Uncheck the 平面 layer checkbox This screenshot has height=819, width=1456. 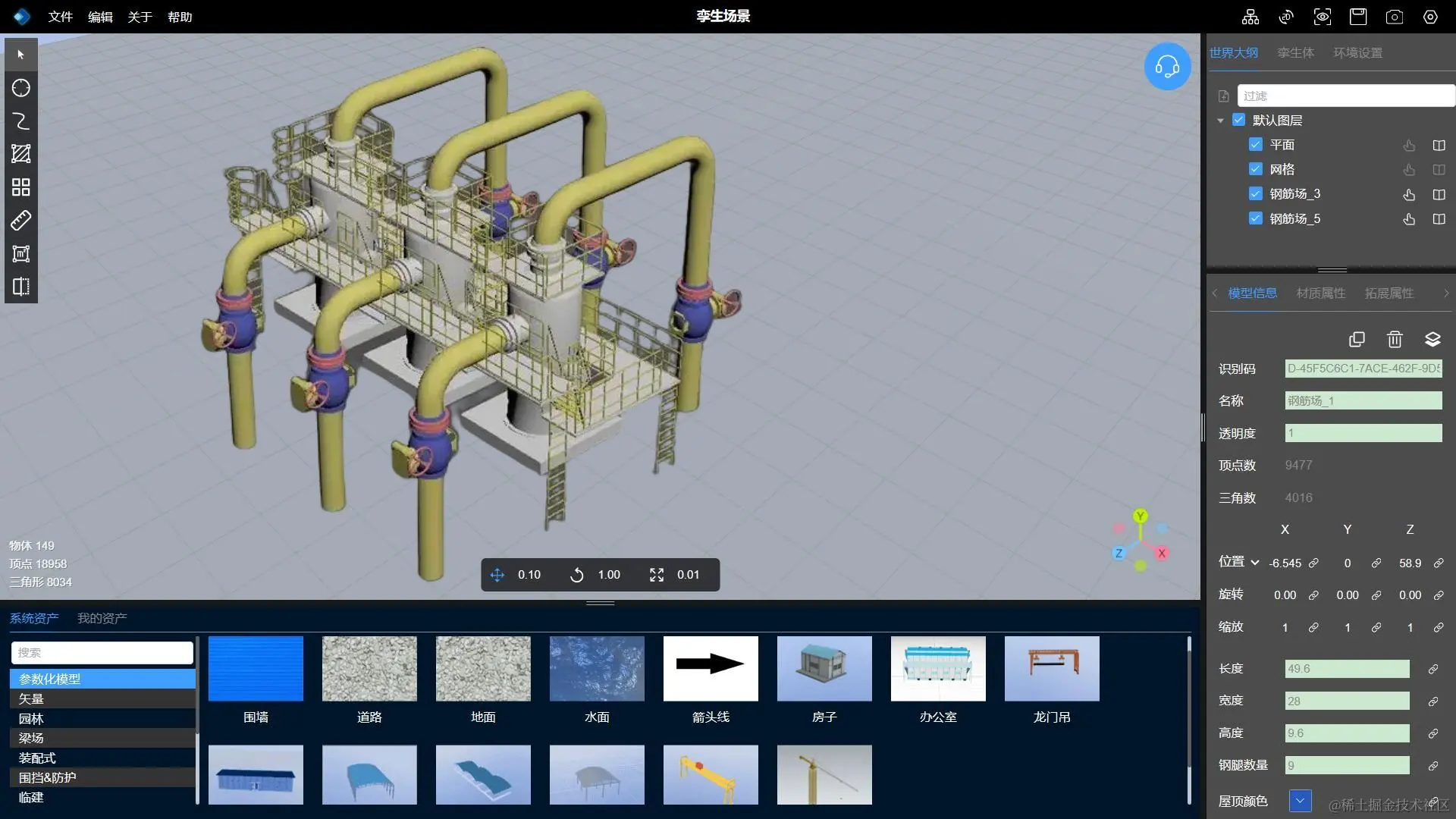[x=1256, y=144]
